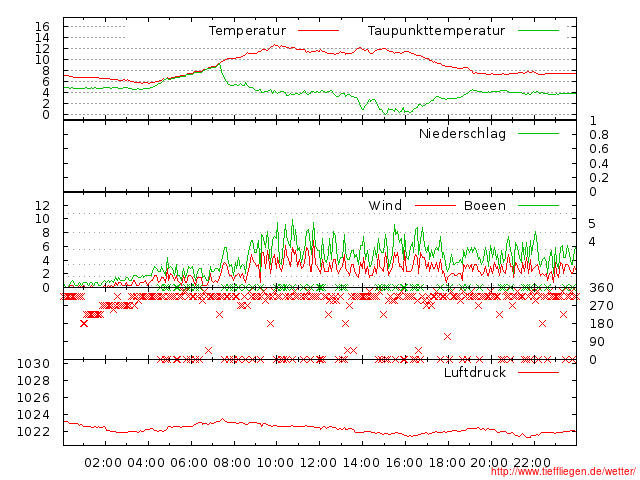Click the 0.8 precipitation axis value
The width and height of the screenshot is (640, 480).
point(599,135)
